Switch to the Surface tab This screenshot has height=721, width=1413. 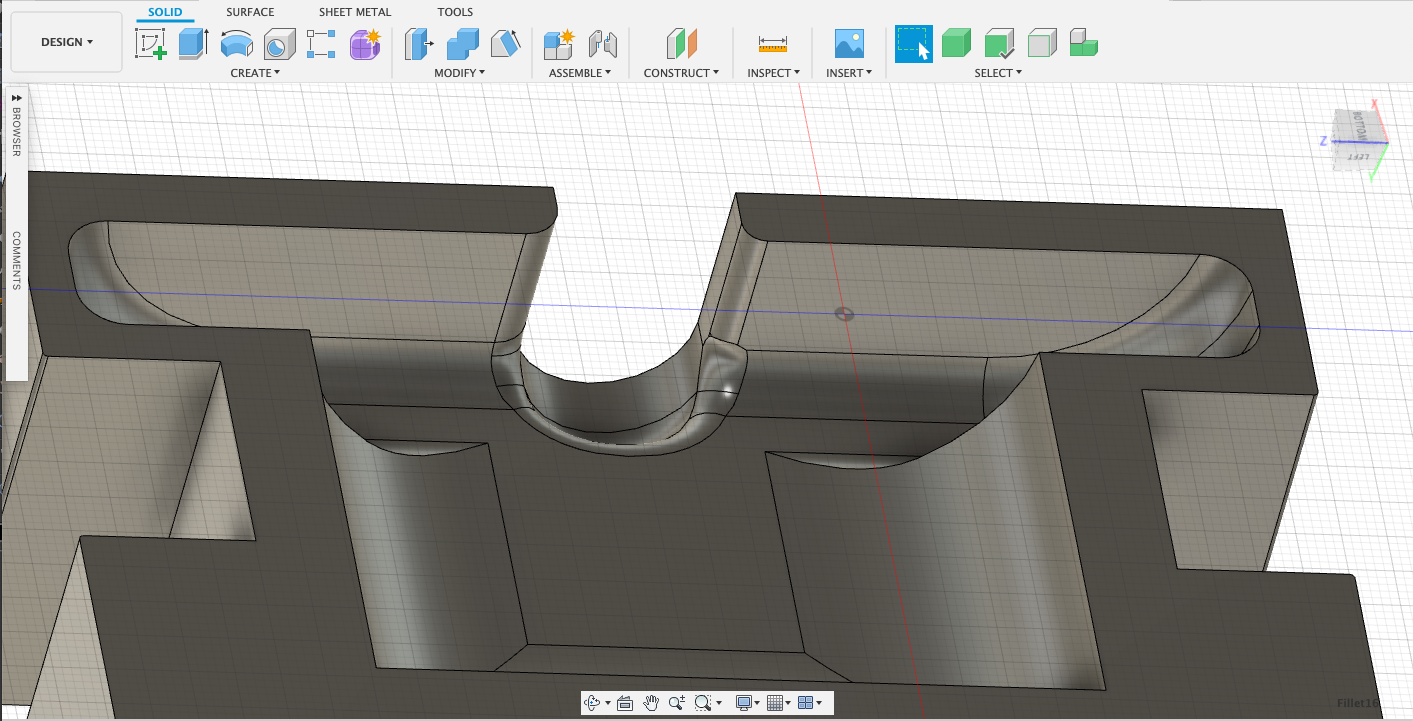click(250, 12)
